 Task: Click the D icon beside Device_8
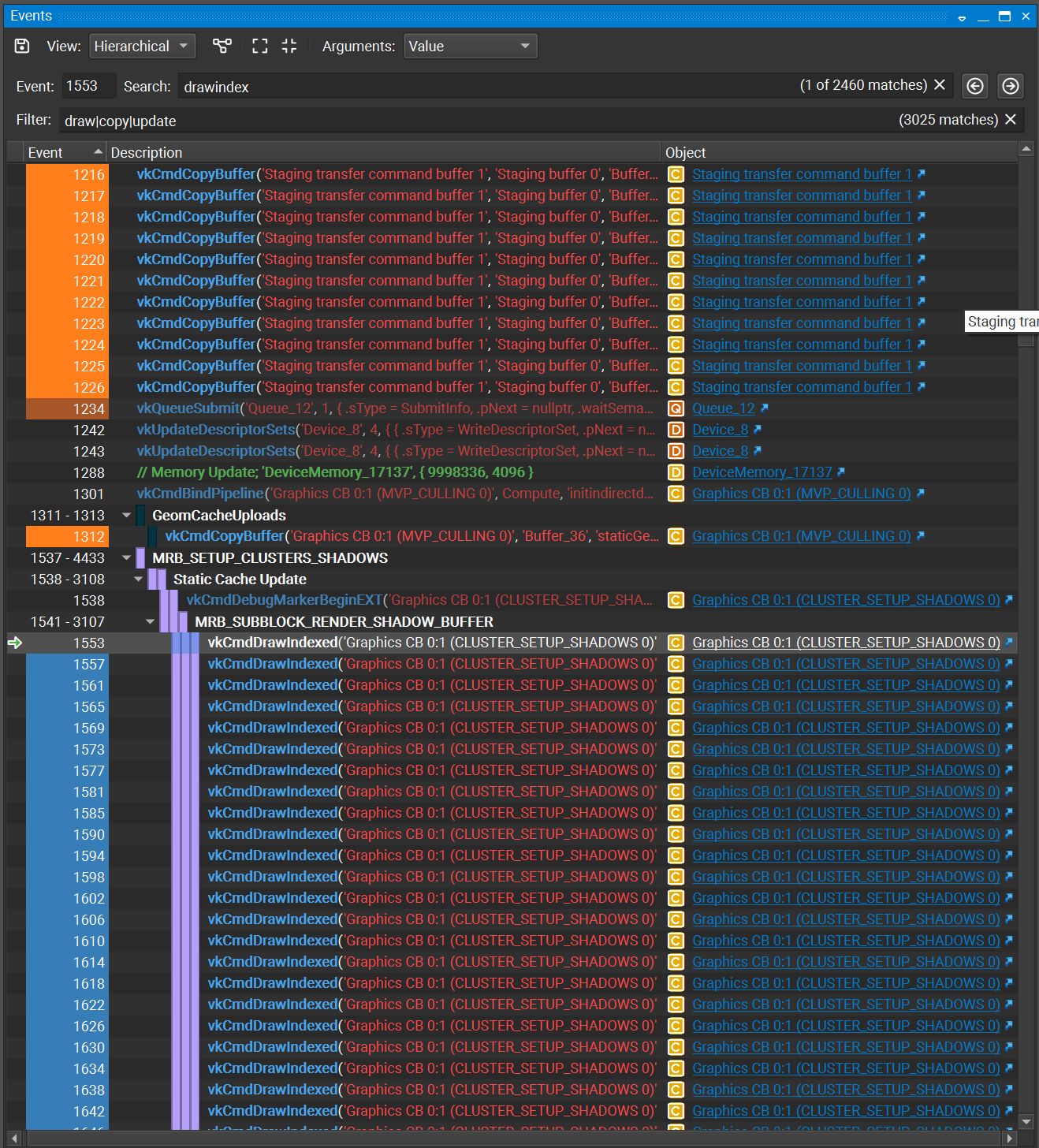676,430
